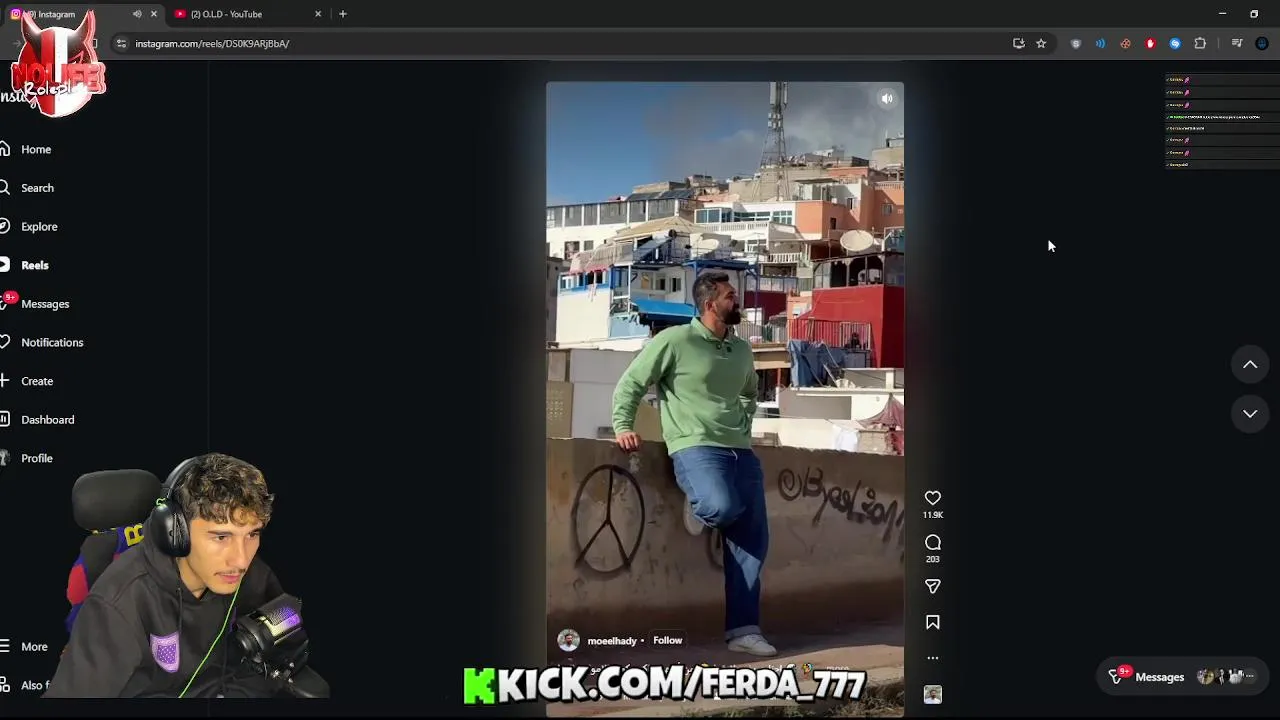Image resolution: width=1280 pixels, height=720 pixels.
Task: Open the browser media control icon
Action: (x=1237, y=44)
